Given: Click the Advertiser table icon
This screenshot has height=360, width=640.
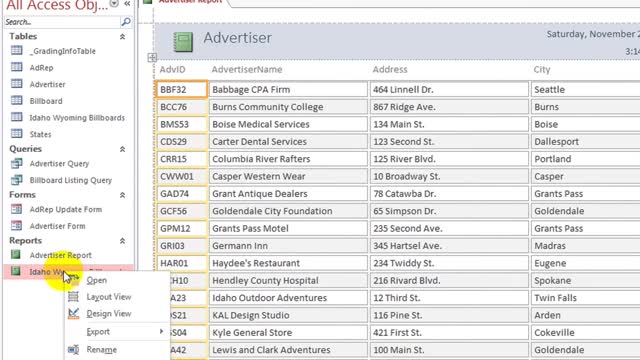Looking at the screenshot, I should tap(17, 84).
